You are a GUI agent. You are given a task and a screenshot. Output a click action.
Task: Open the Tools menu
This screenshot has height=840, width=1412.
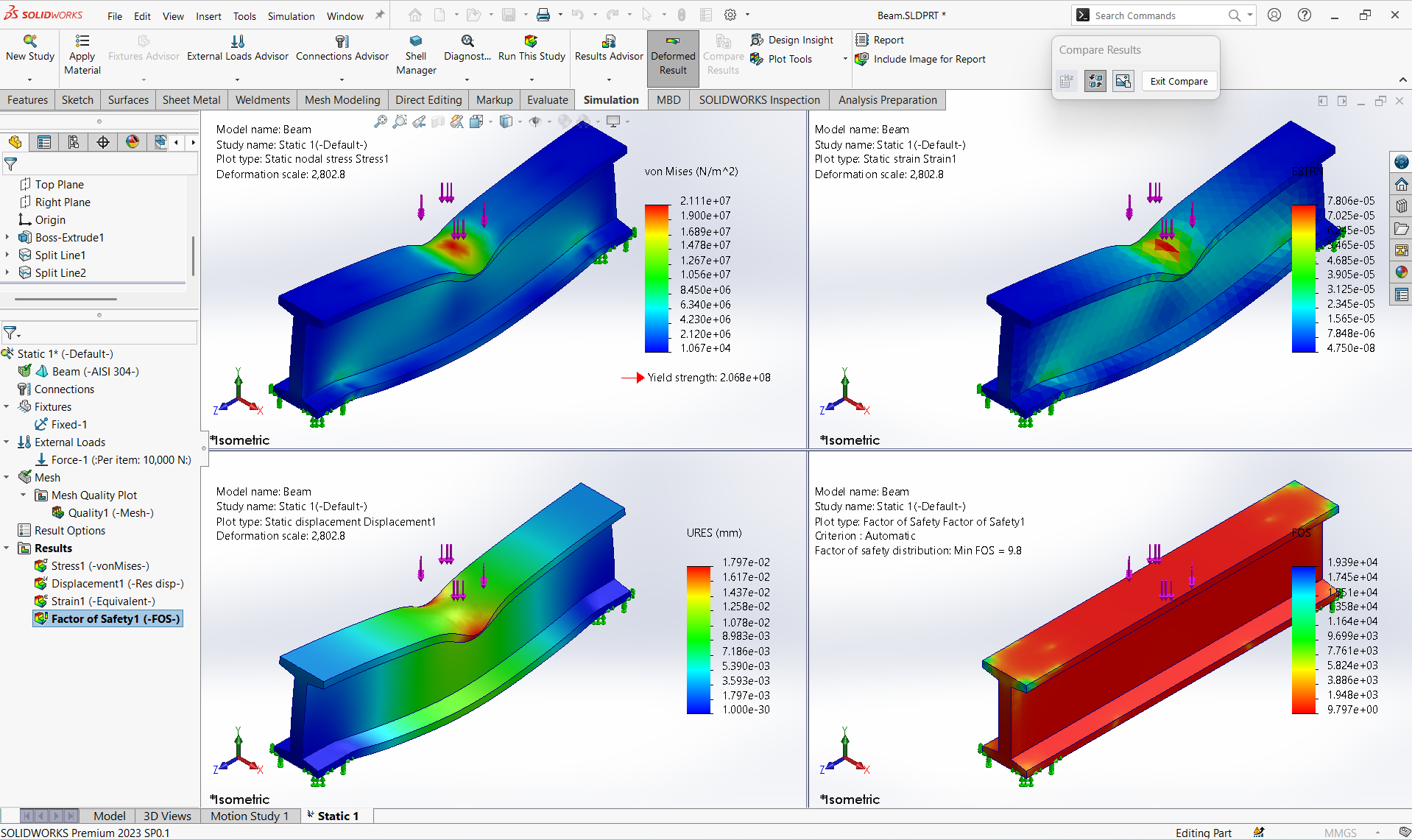[x=244, y=15]
